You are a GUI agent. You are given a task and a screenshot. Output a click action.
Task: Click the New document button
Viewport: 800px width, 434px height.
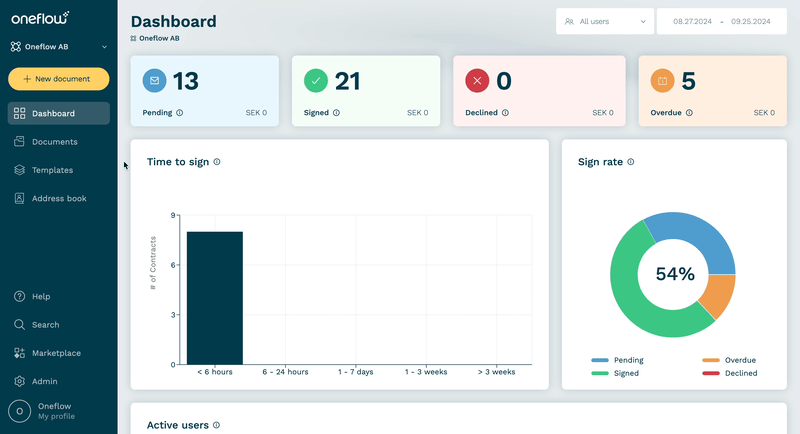point(59,79)
